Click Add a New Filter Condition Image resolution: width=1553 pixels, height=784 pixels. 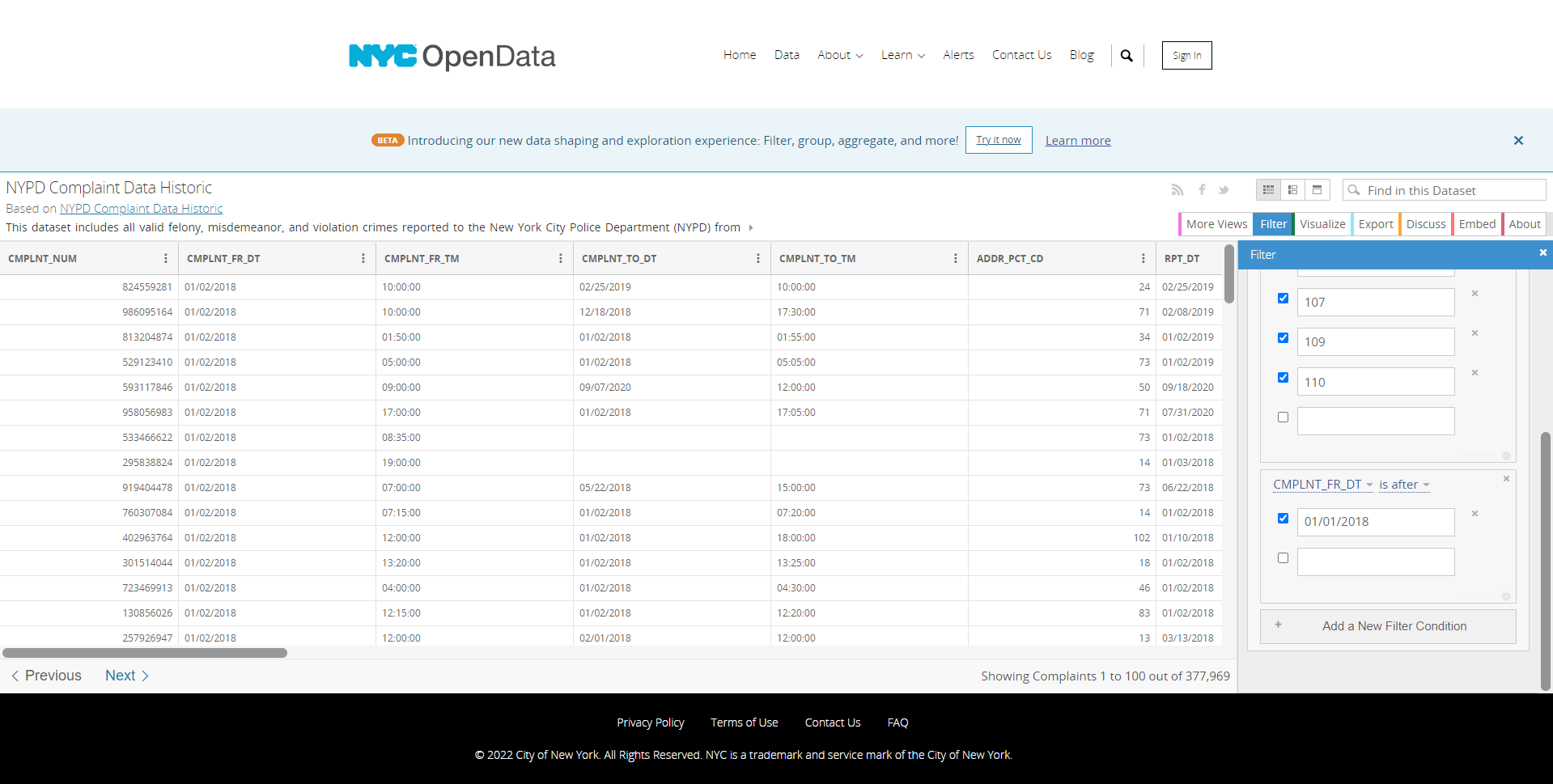pyautogui.click(x=1388, y=626)
